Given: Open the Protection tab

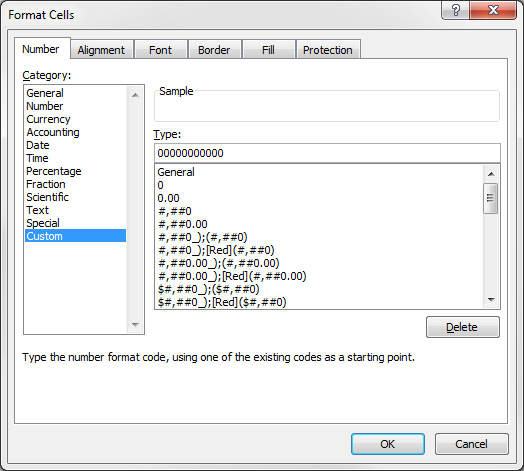Looking at the screenshot, I should point(328,50).
